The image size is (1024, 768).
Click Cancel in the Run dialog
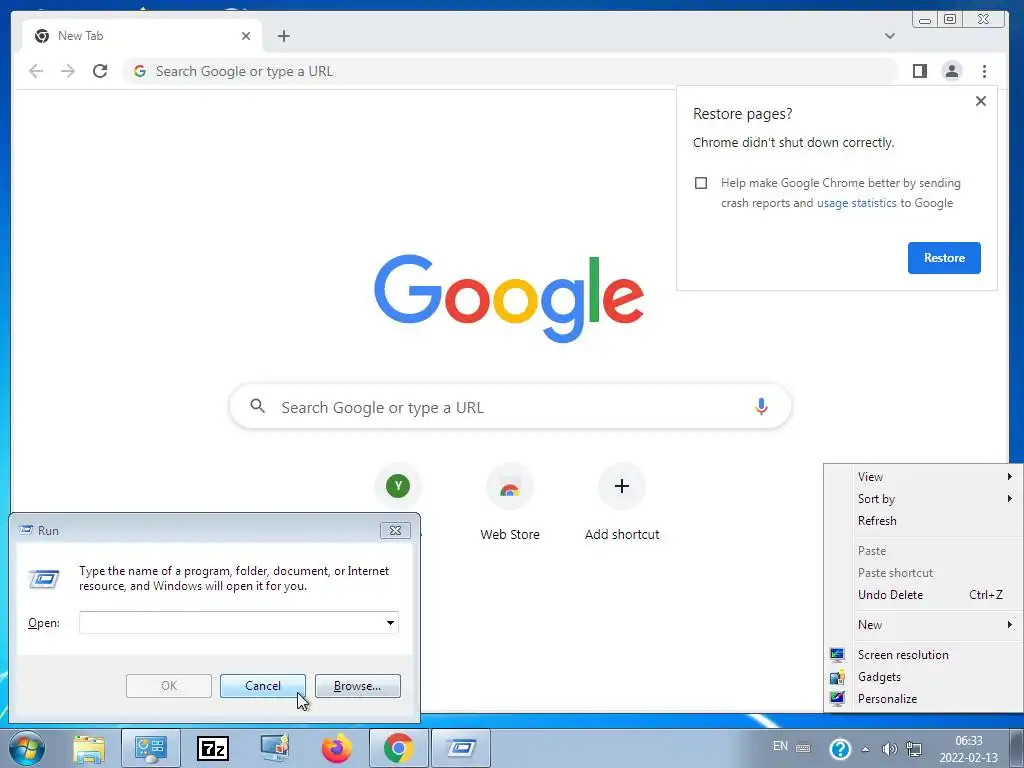(x=263, y=686)
